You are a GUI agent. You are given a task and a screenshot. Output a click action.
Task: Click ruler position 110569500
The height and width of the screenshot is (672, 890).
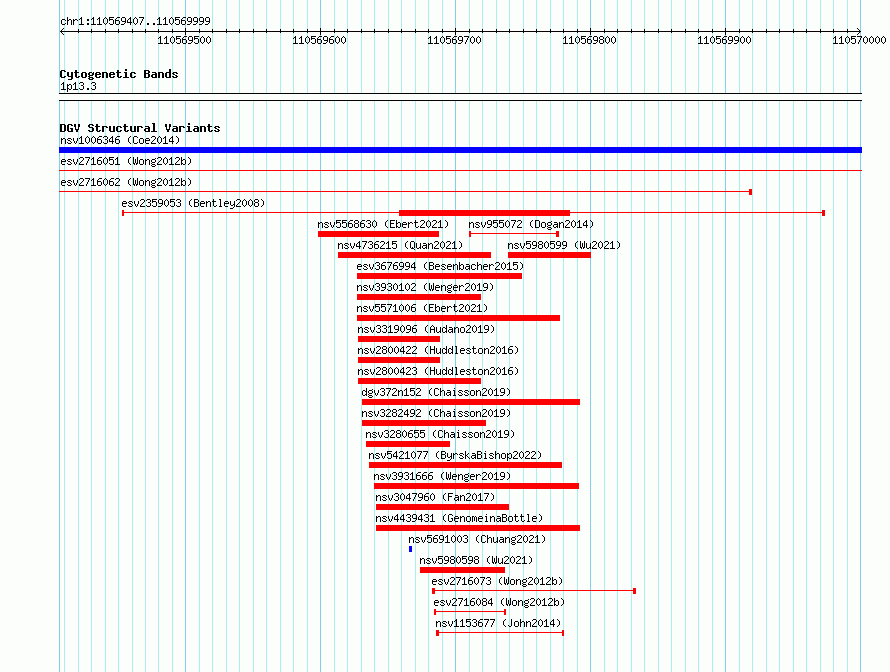pos(184,40)
